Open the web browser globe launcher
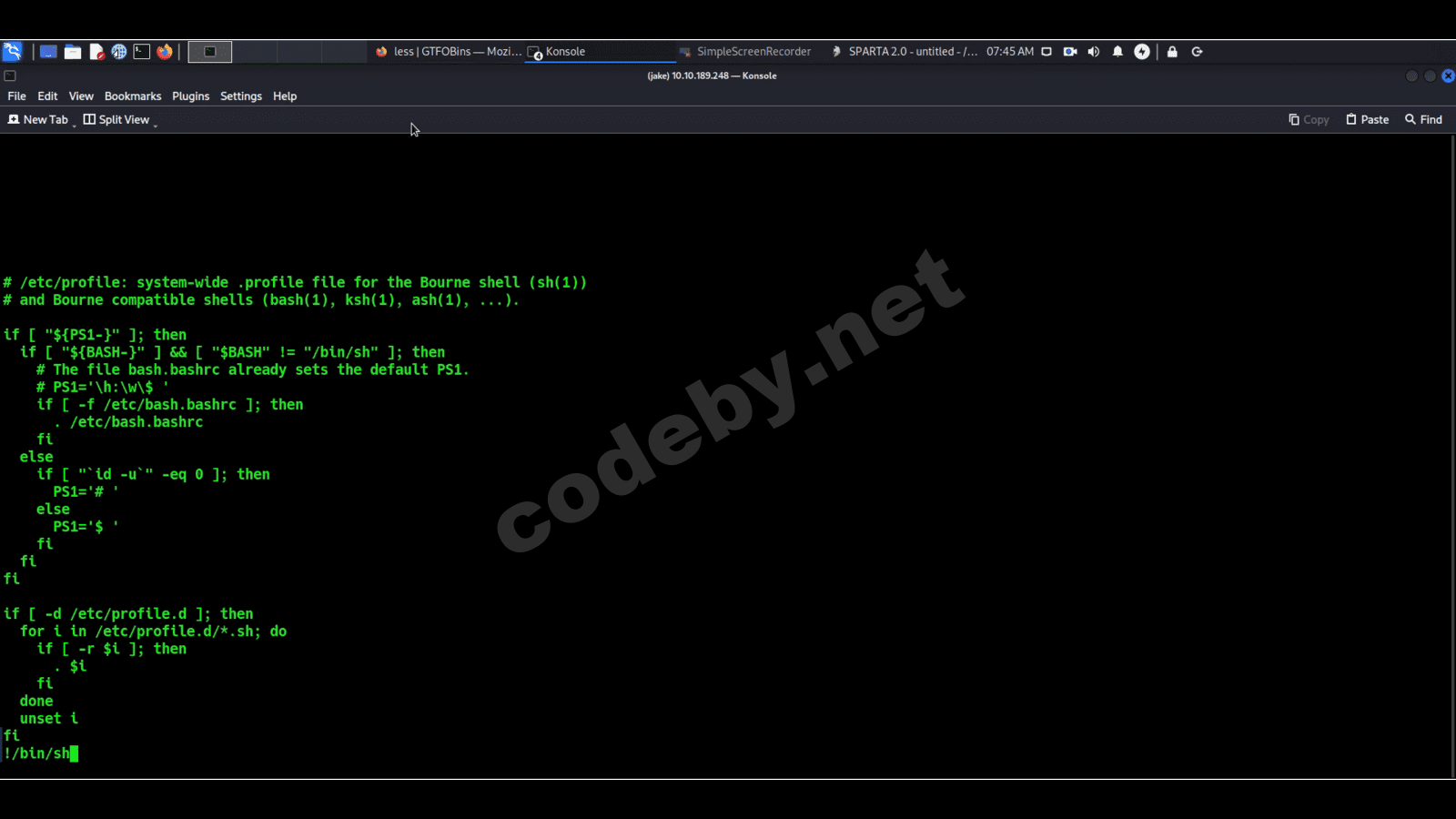The height and width of the screenshot is (819, 1456). point(119,52)
